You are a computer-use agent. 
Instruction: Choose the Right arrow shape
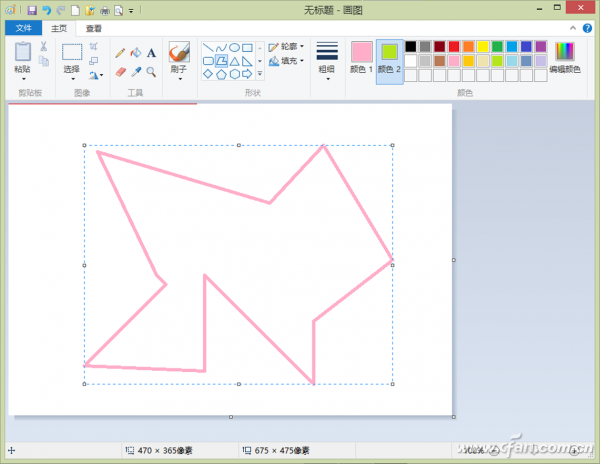coord(247,74)
